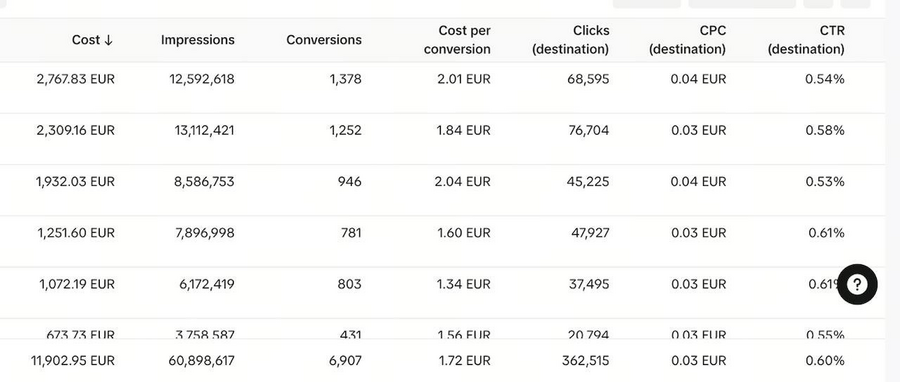Select the 1,251.60 EUR cost cell
The image size is (900, 382).
pos(76,233)
